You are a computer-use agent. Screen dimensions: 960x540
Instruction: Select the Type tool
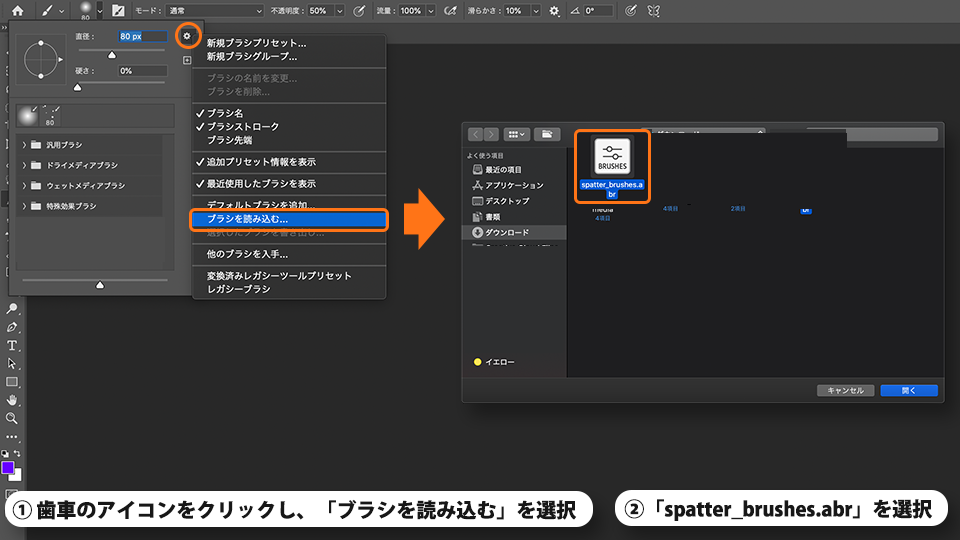coord(12,345)
